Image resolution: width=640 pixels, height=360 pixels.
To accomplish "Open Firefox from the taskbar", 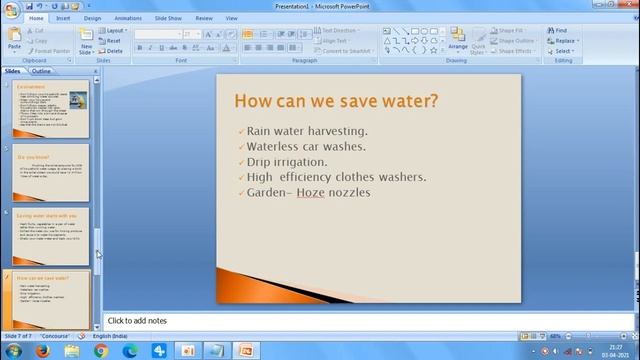I will (x=42, y=351).
